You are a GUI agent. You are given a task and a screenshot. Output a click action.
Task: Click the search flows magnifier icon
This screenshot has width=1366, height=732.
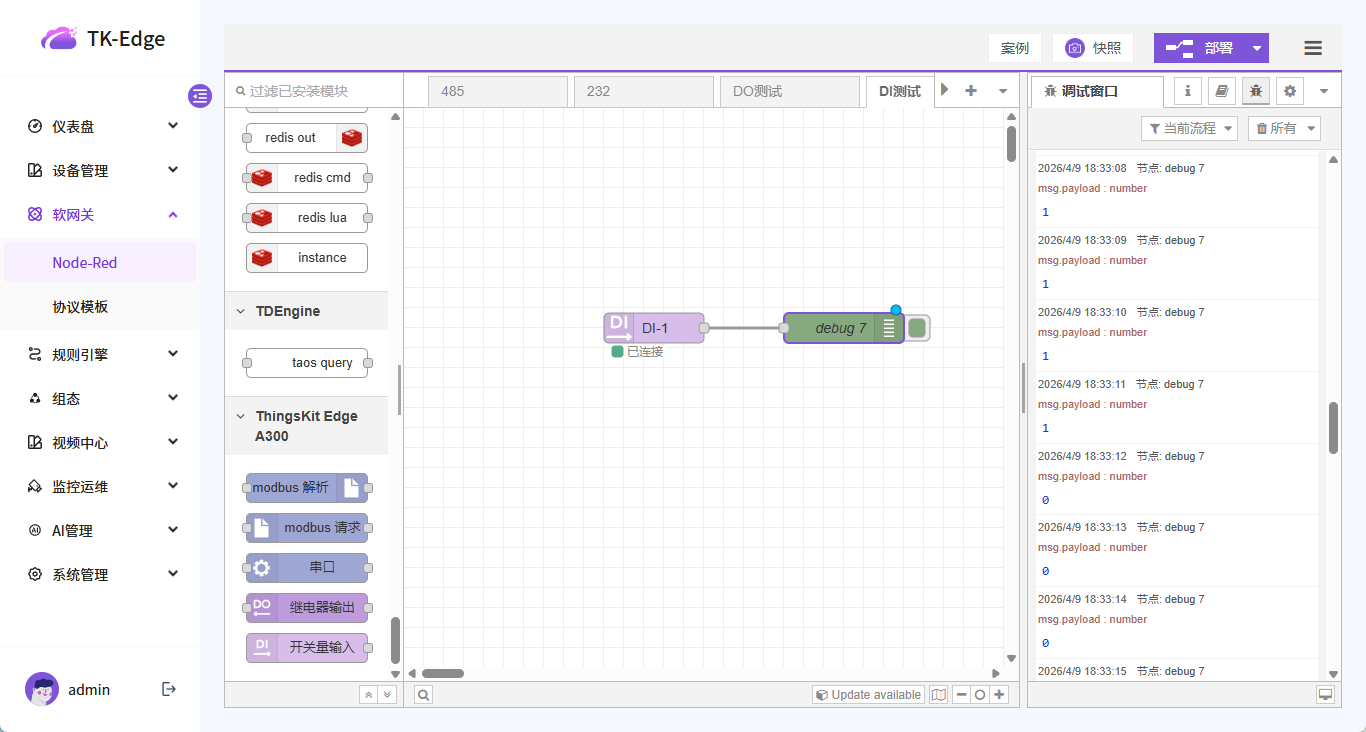(424, 695)
